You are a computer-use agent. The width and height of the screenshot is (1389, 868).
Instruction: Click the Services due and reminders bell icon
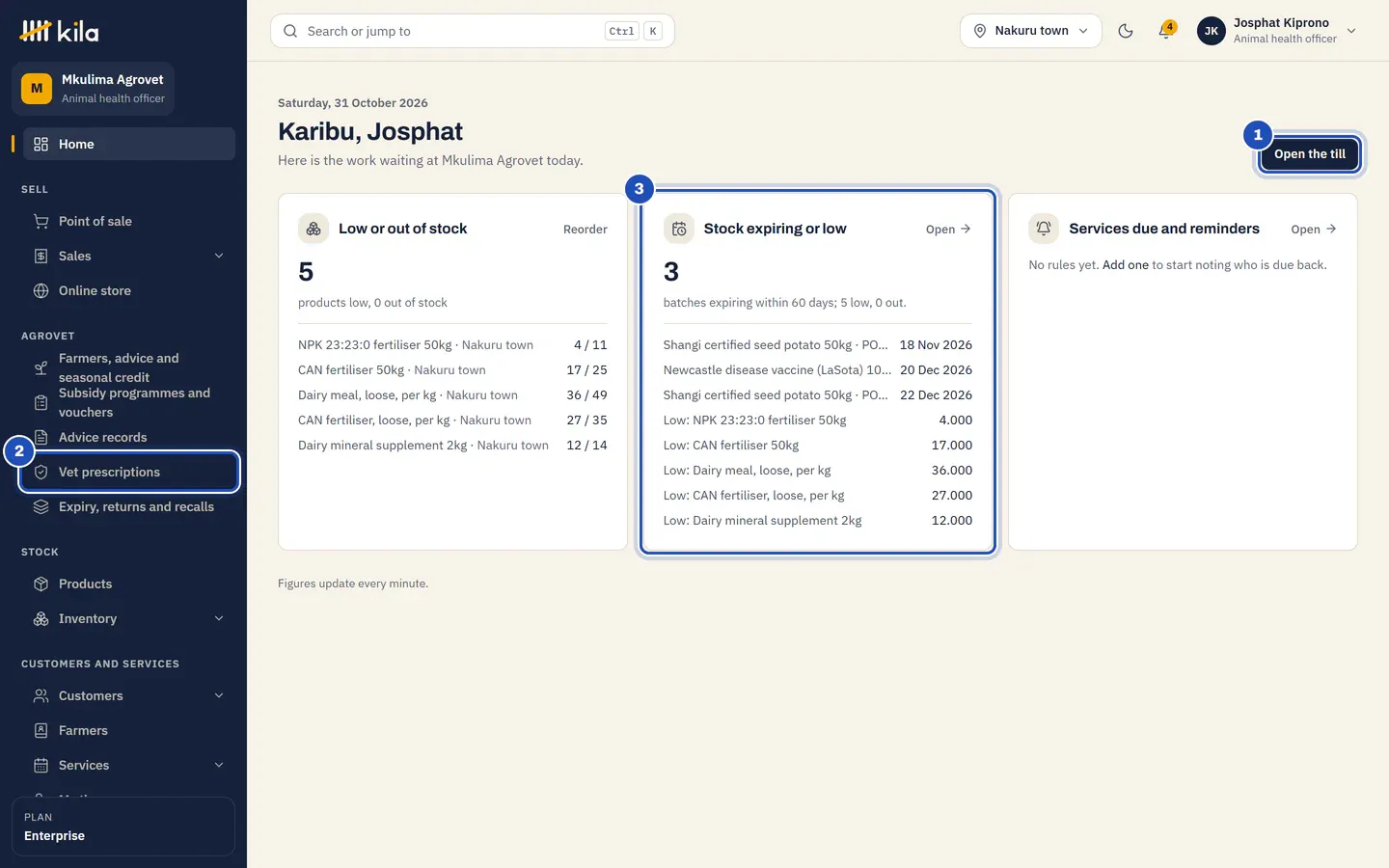[1044, 229]
